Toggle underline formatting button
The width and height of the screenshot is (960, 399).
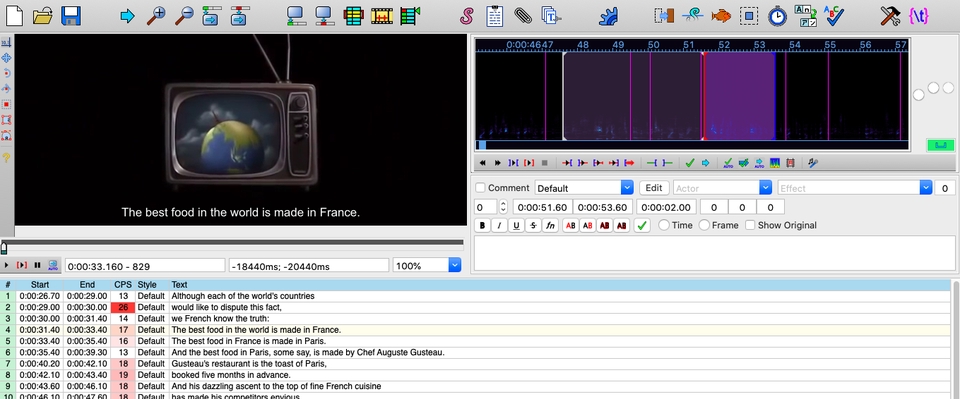pyautogui.click(x=516, y=225)
